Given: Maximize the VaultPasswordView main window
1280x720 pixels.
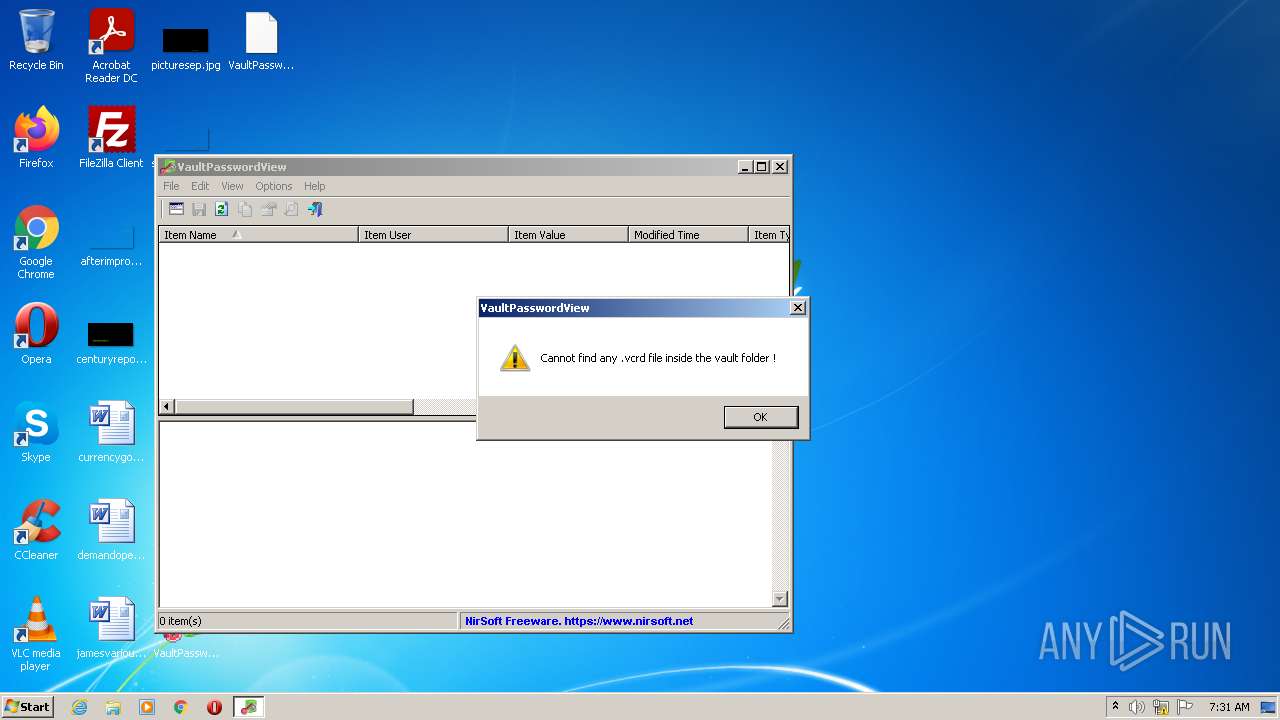Looking at the screenshot, I should click(x=762, y=167).
